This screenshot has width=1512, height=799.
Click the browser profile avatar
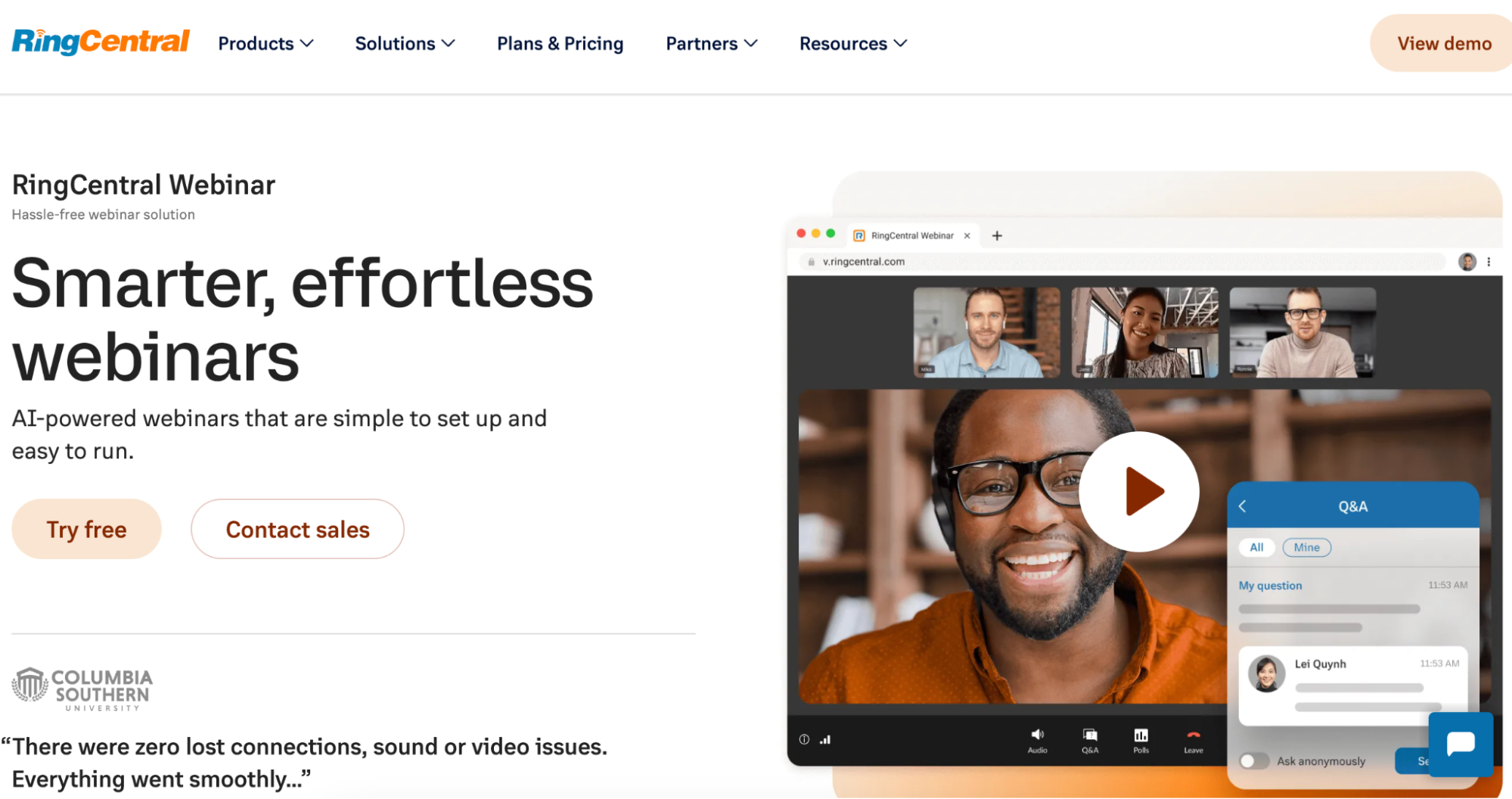click(x=1467, y=262)
